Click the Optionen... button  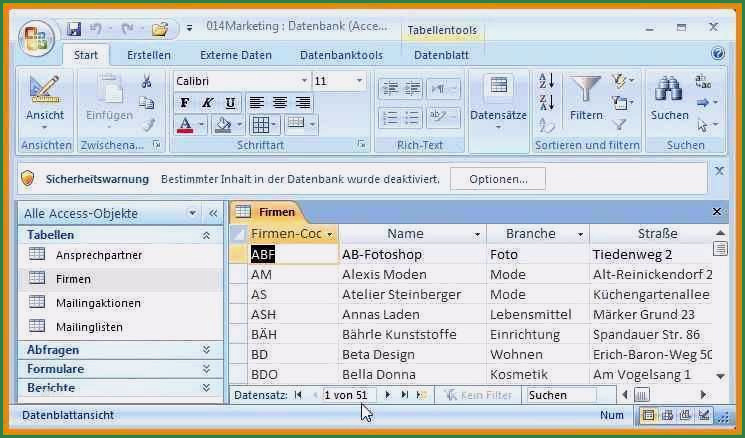(498, 179)
